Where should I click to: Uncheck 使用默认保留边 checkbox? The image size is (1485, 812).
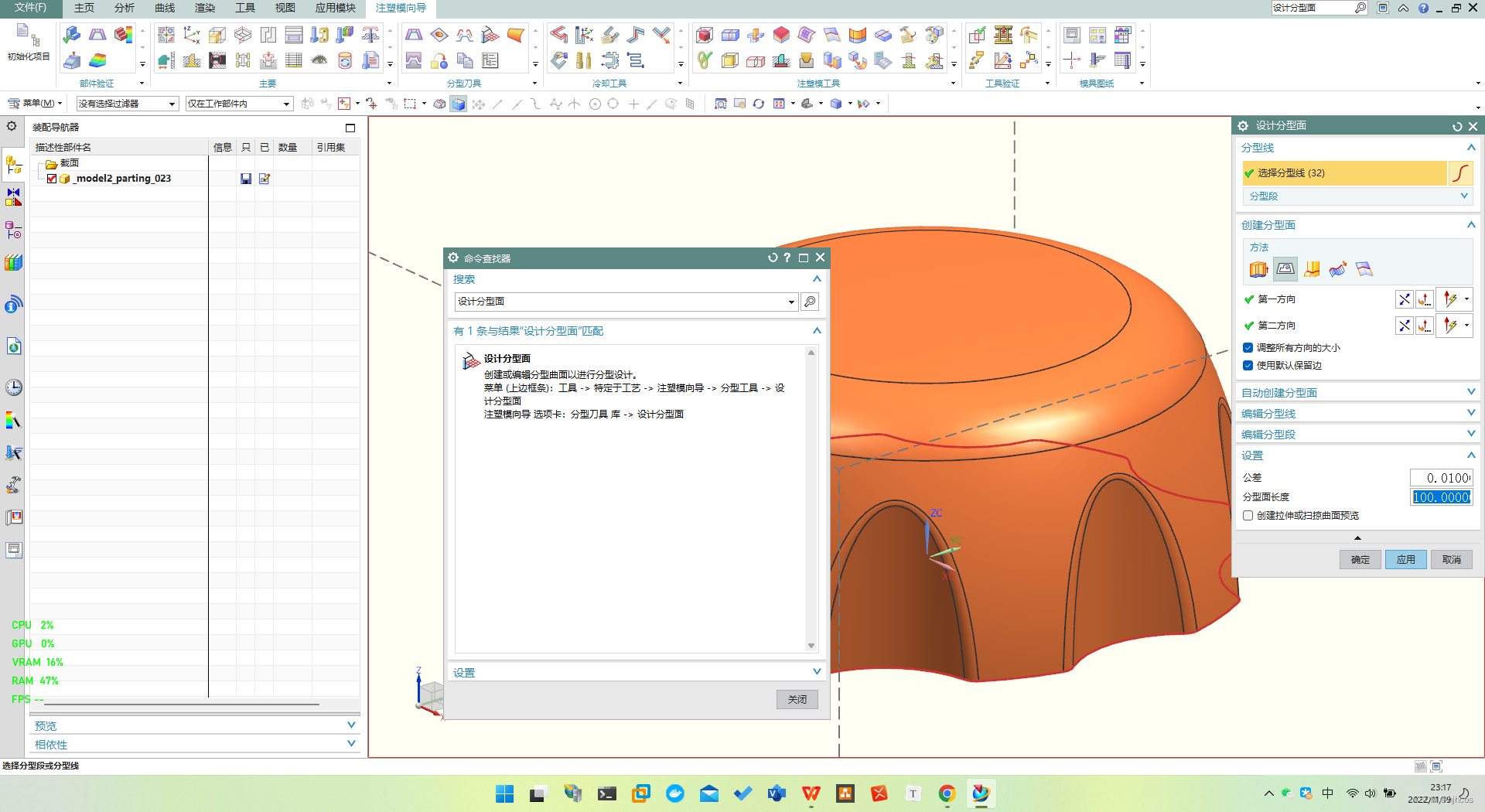pyautogui.click(x=1248, y=366)
